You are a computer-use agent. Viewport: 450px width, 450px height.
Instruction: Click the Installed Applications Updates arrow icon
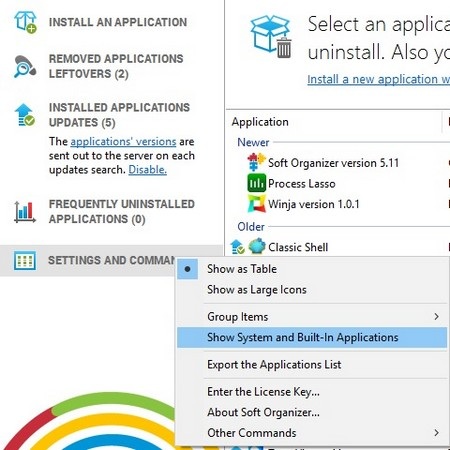(x=25, y=115)
